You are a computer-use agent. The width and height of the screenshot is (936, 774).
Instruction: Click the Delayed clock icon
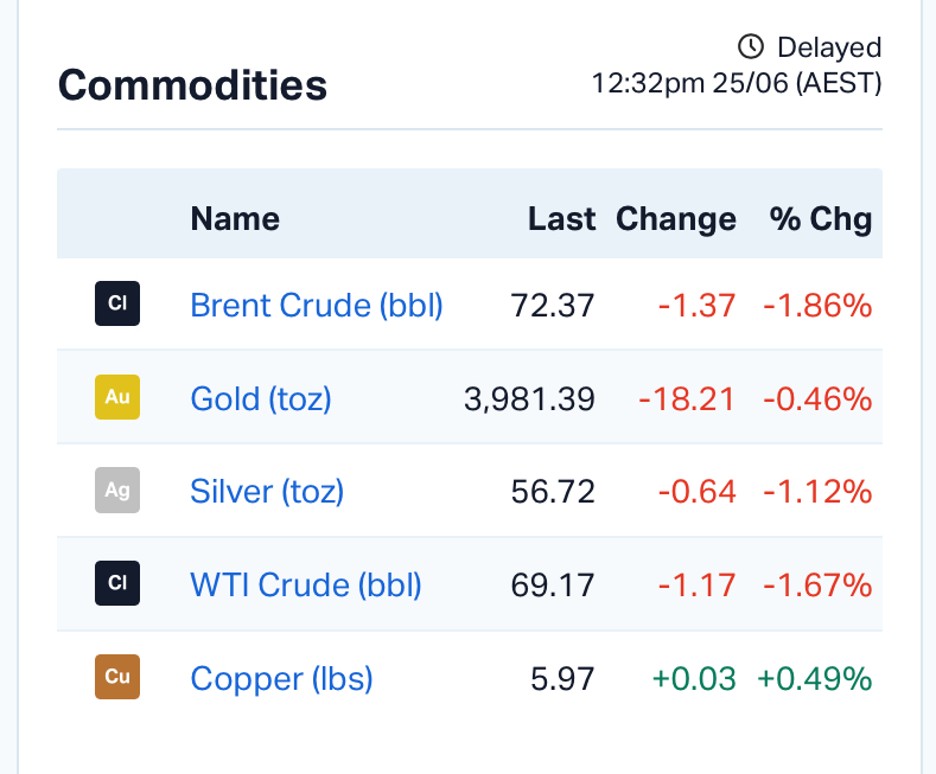(750, 47)
